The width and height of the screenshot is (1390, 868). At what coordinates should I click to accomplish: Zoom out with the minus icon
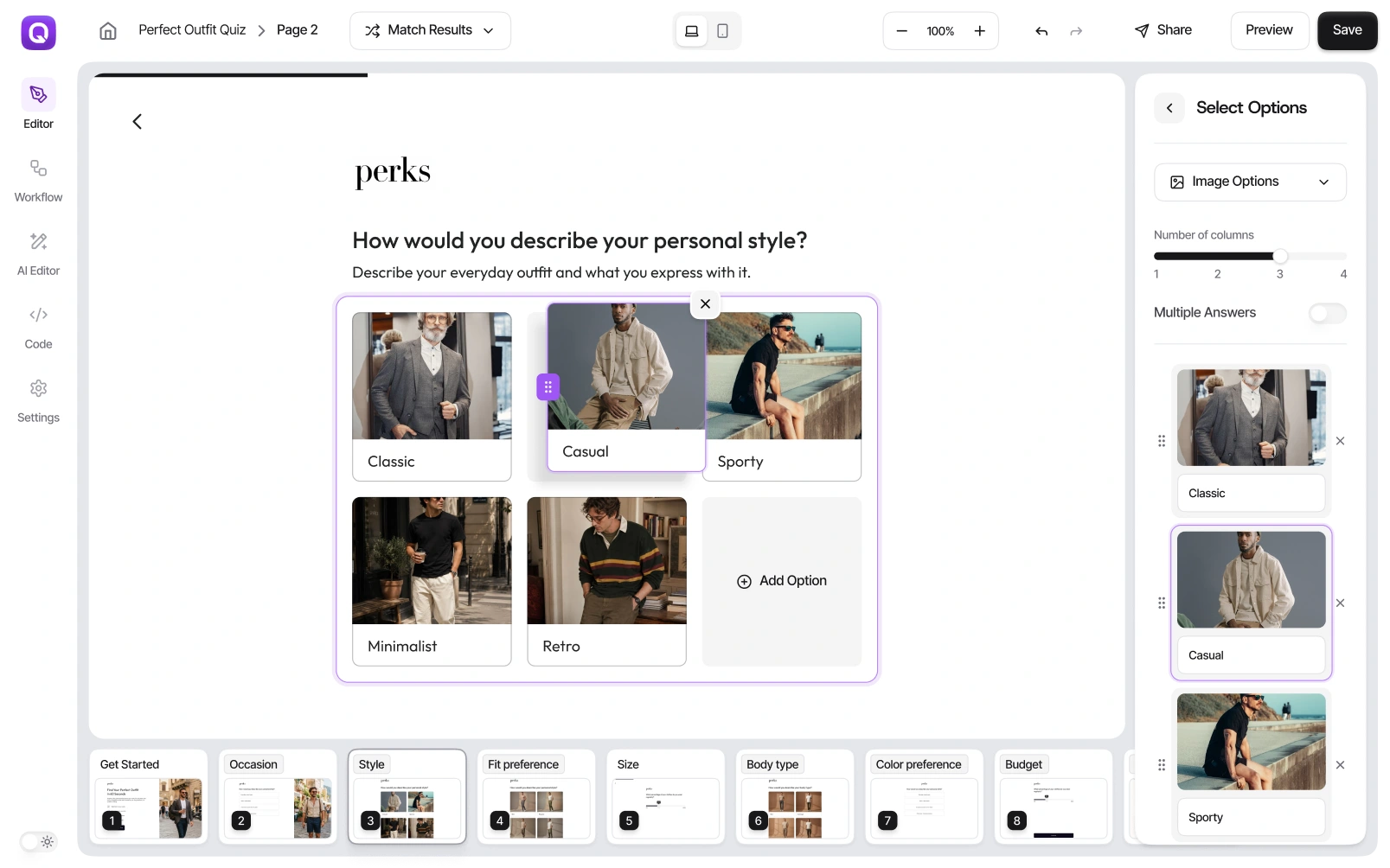(x=901, y=31)
